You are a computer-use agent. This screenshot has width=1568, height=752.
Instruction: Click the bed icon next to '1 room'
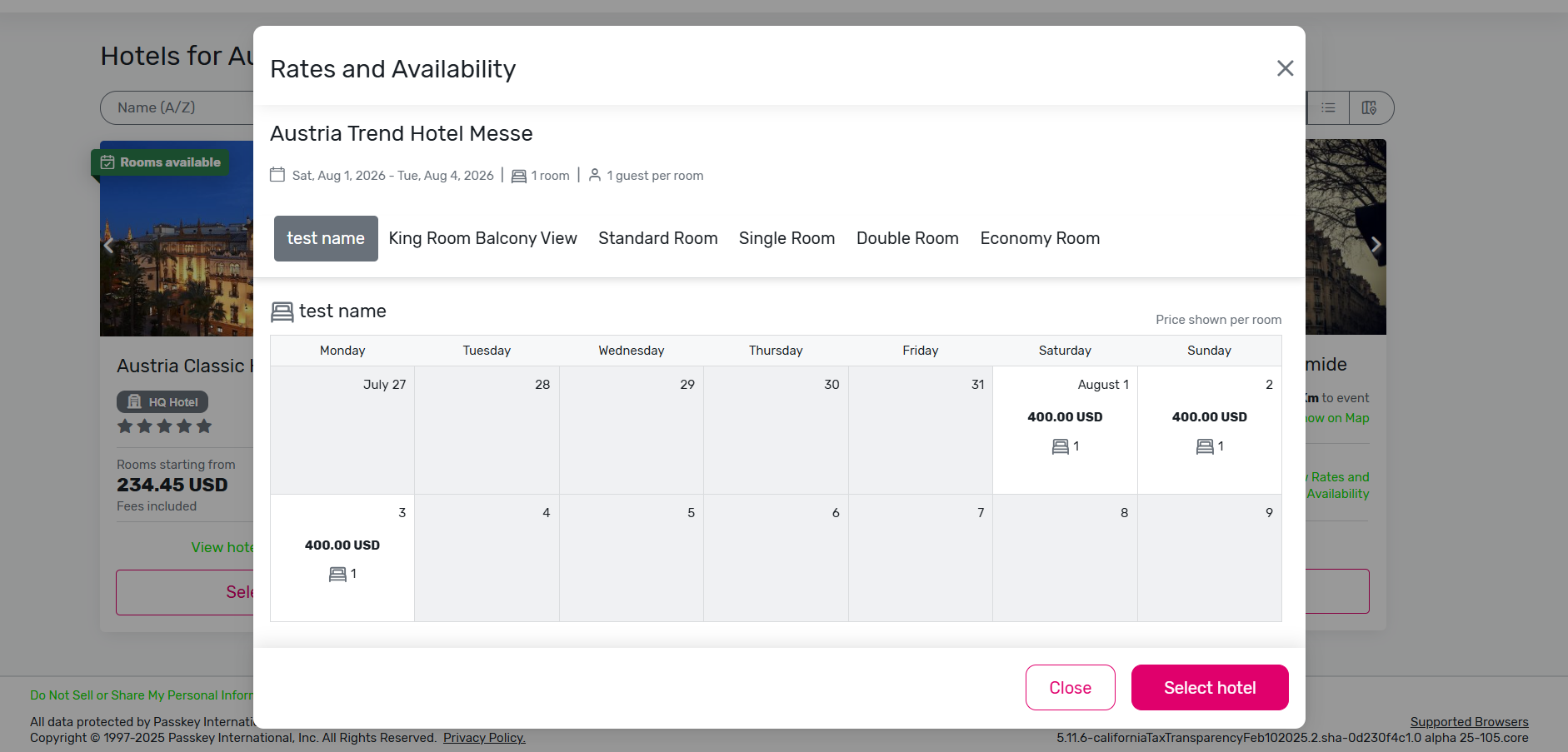tap(518, 176)
